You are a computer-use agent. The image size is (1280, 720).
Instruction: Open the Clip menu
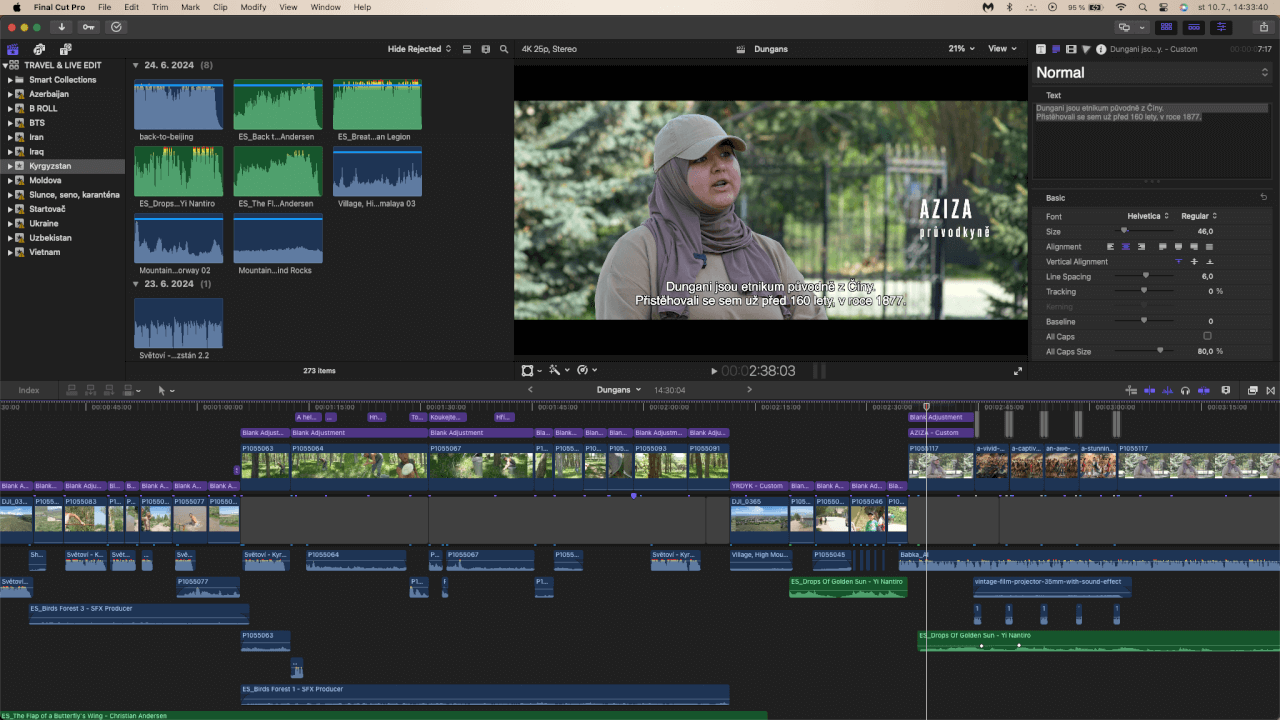pyautogui.click(x=220, y=7)
